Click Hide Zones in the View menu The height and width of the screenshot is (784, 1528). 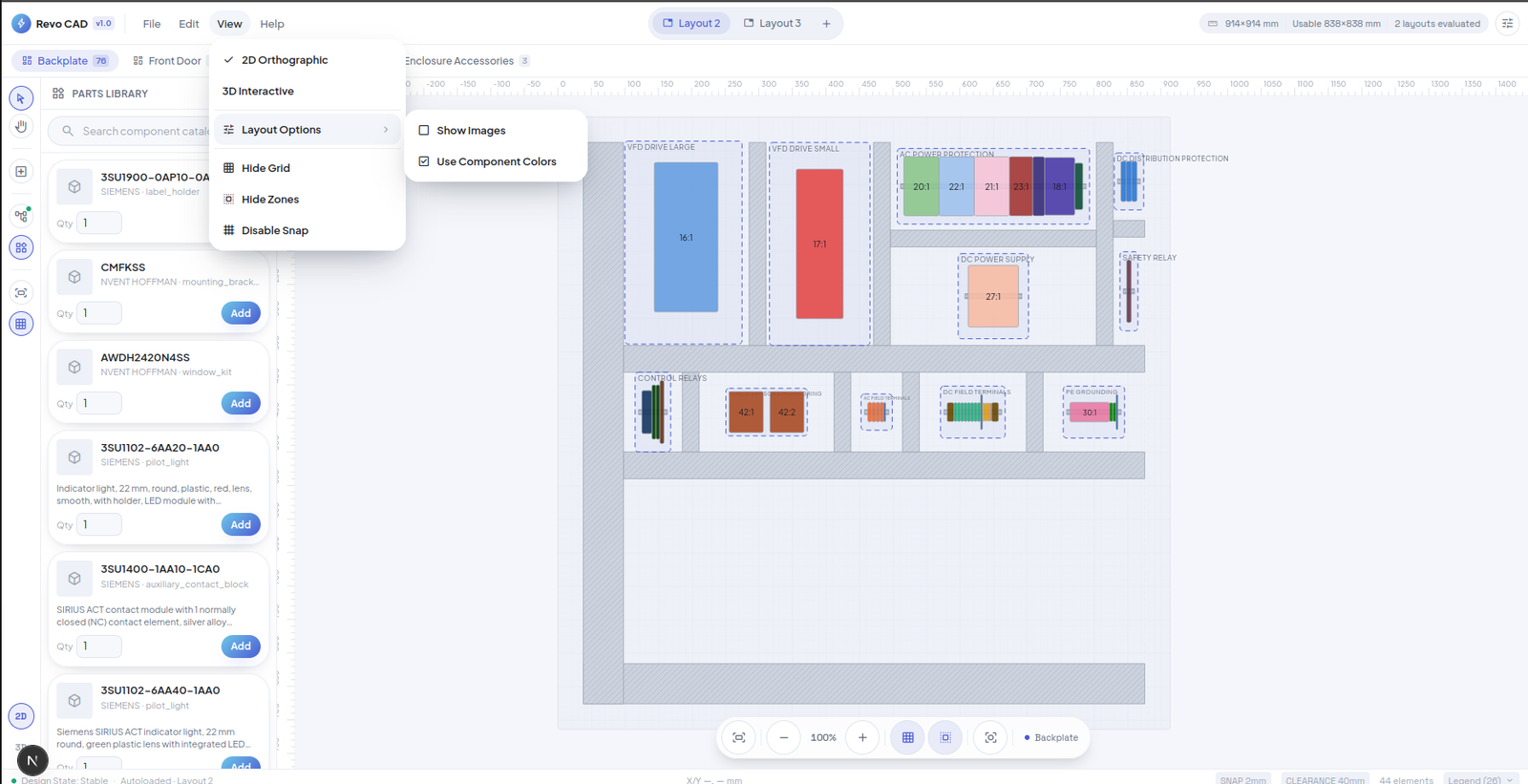(307, 200)
